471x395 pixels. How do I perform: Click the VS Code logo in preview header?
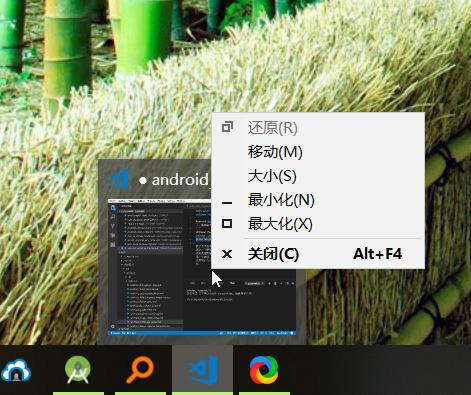tap(119, 179)
